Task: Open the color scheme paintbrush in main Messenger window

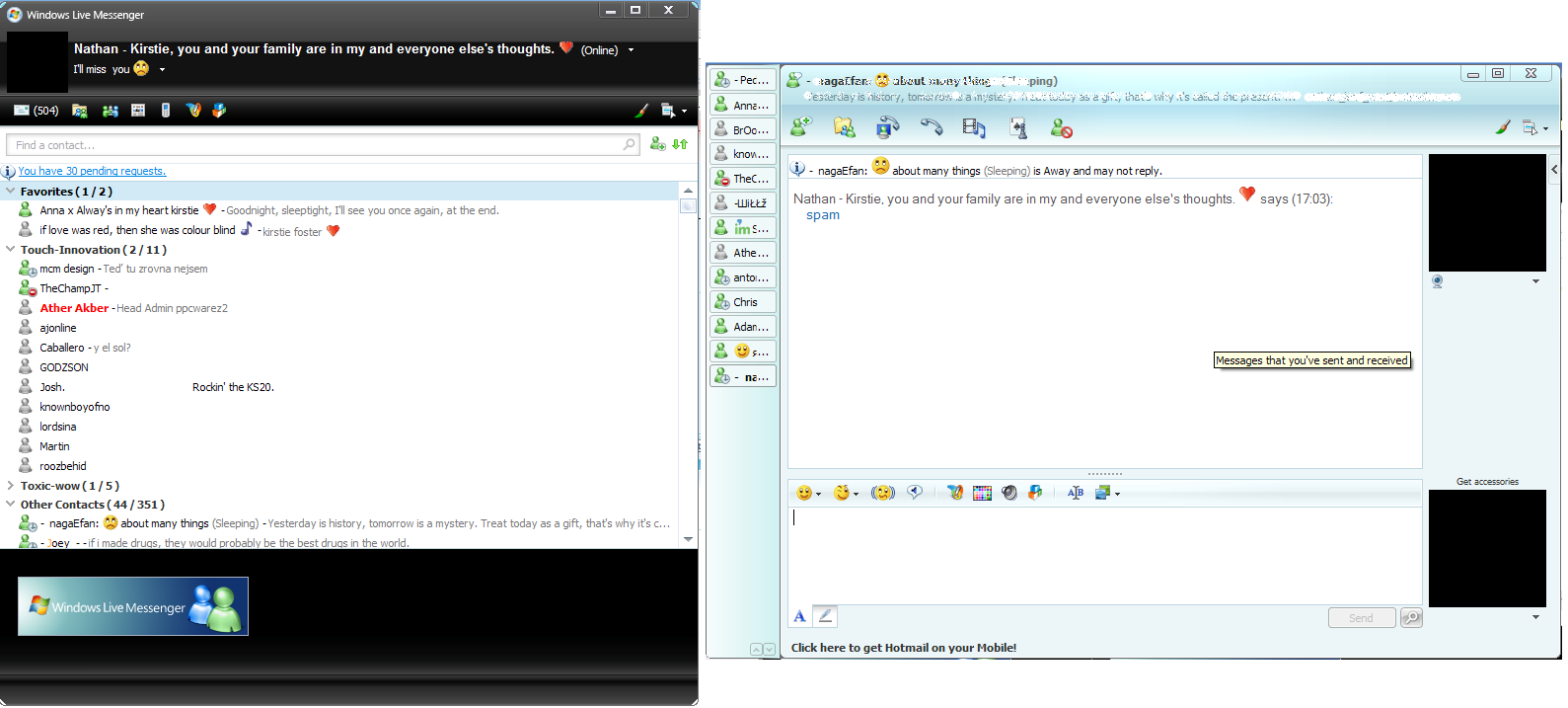Action: click(x=641, y=111)
